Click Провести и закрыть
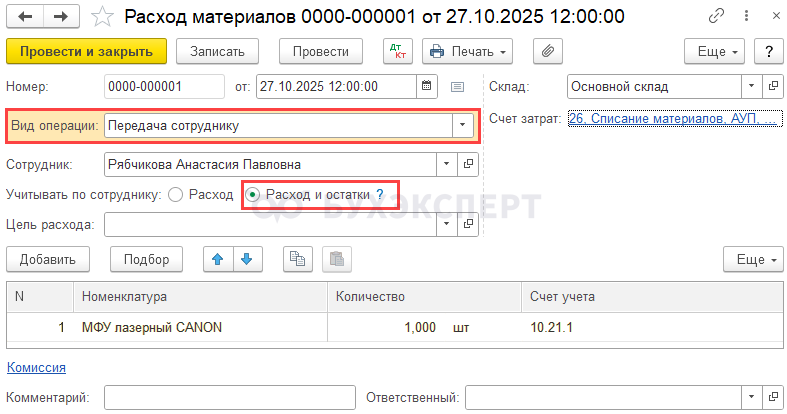The image size is (787, 414). pos(86,51)
